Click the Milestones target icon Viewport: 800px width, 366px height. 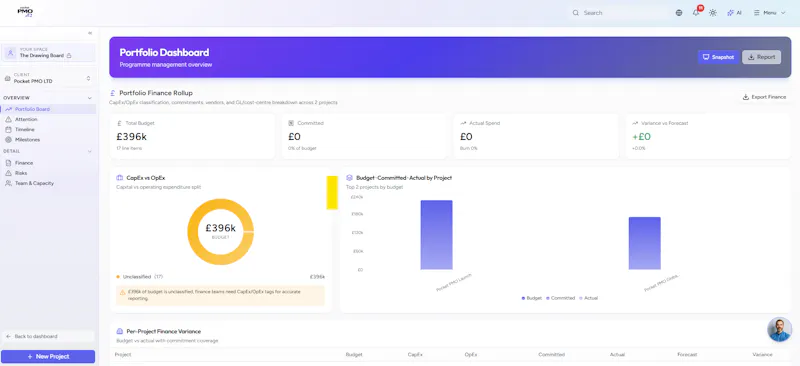click(8, 140)
